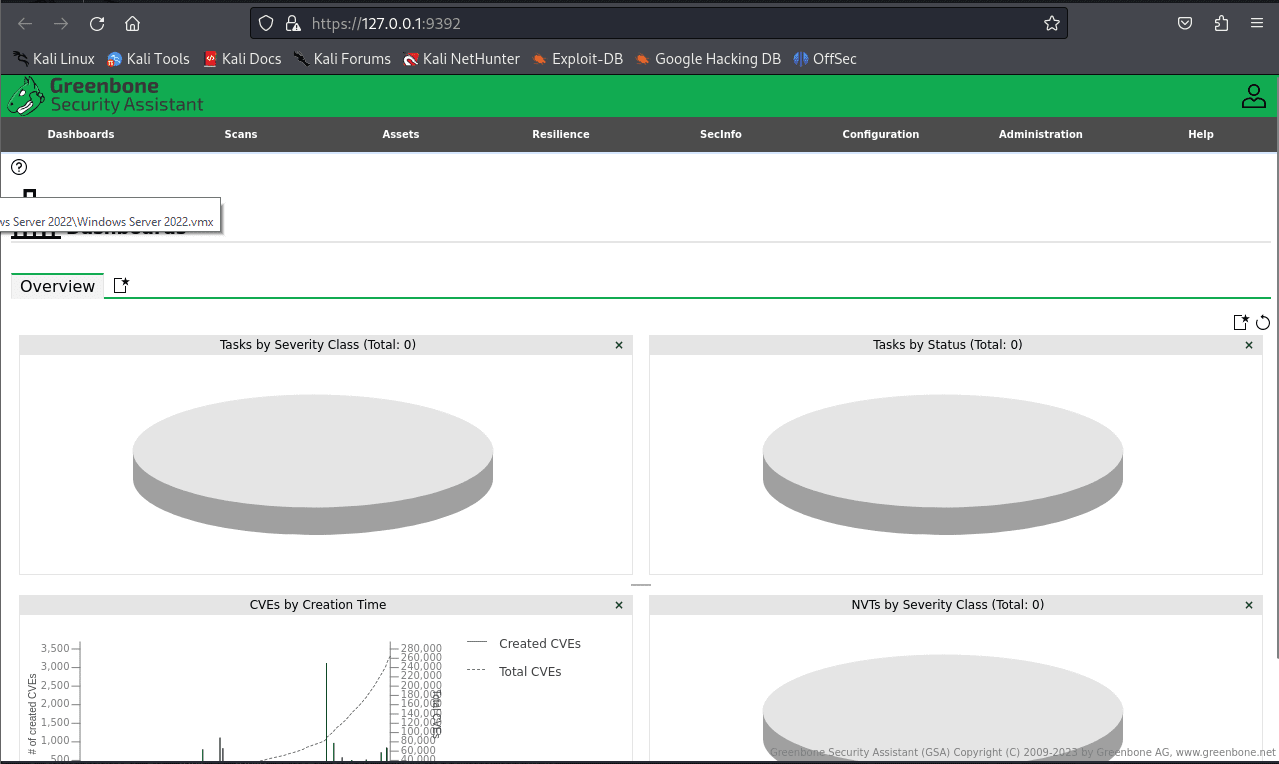Open the Scans menu
This screenshot has width=1279, height=764.
pyautogui.click(x=240, y=134)
